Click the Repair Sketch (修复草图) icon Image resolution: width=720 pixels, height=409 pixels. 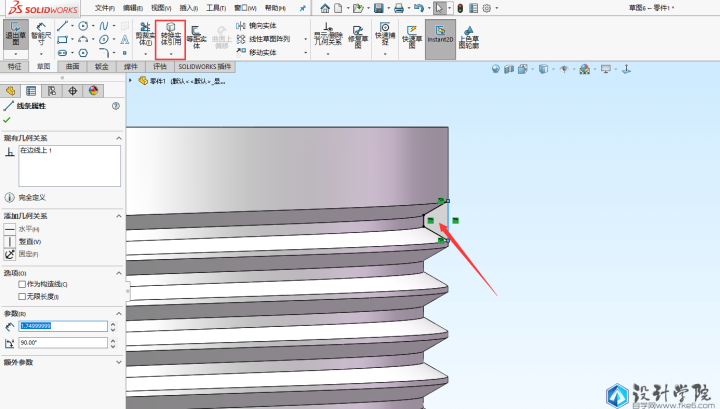(x=354, y=37)
